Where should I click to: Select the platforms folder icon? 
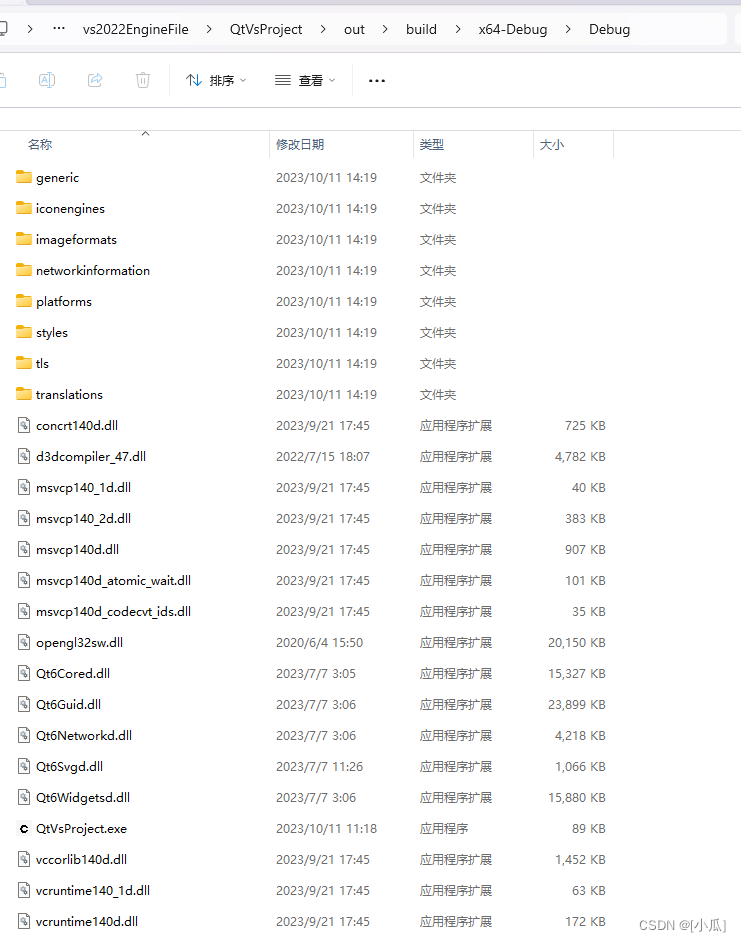pyautogui.click(x=24, y=301)
